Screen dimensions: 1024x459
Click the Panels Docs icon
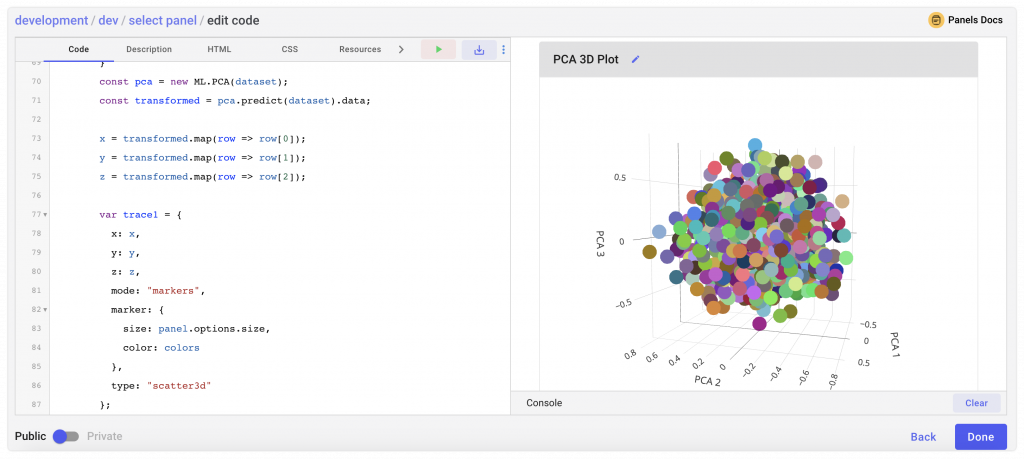tap(936, 20)
